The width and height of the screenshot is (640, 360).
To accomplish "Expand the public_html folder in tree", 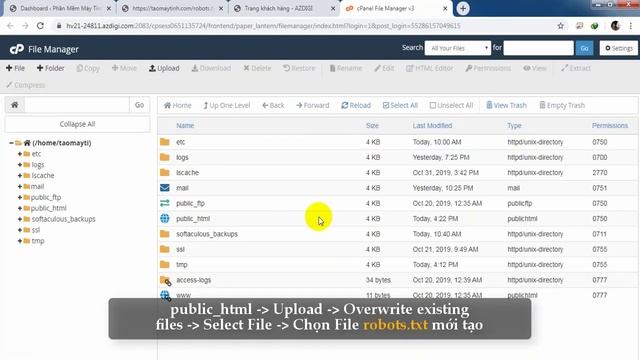I will pos(20,208).
